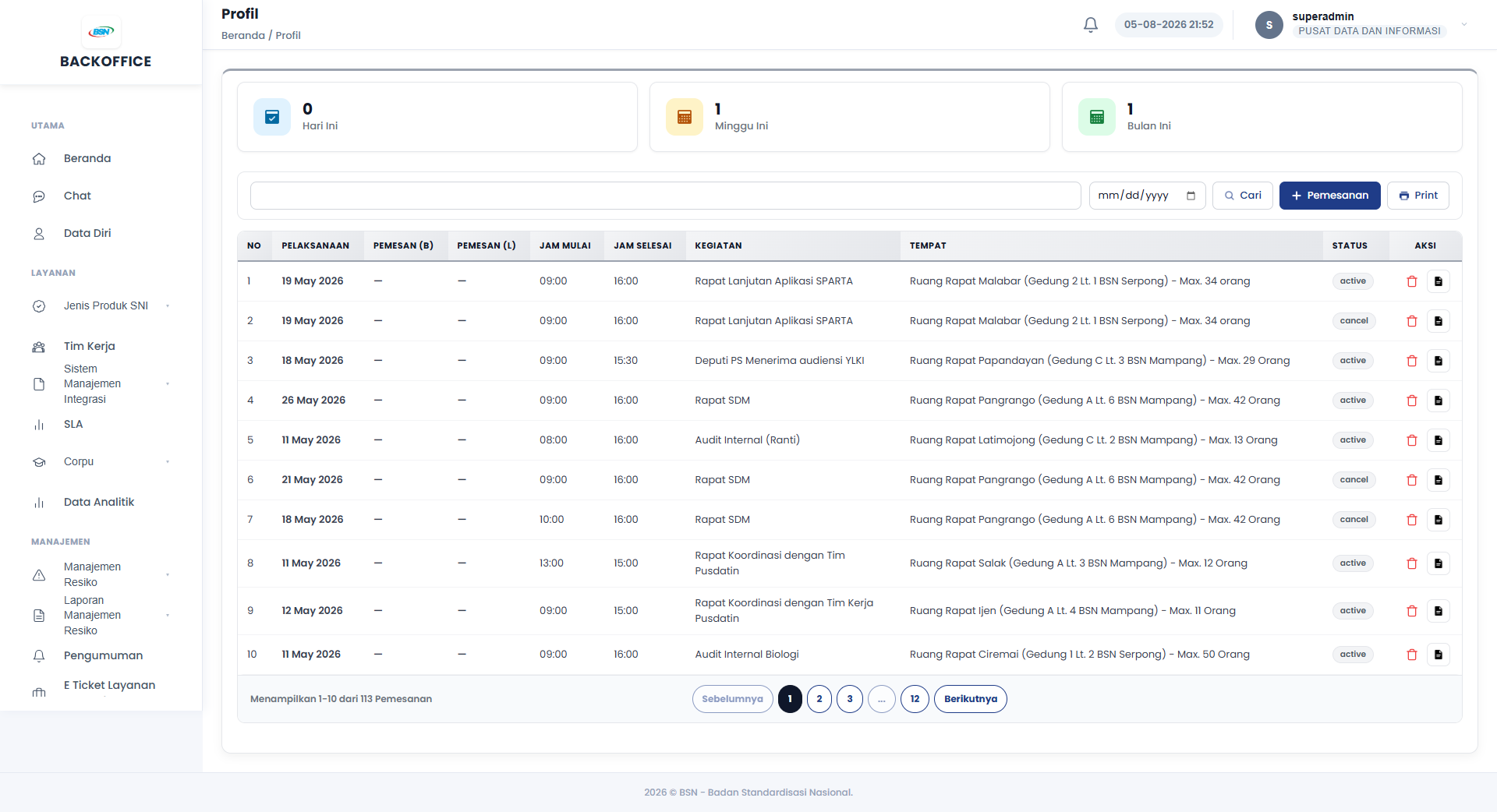Image resolution: width=1497 pixels, height=812 pixels.
Task: Click the search text input field
Action: [665, 196]
